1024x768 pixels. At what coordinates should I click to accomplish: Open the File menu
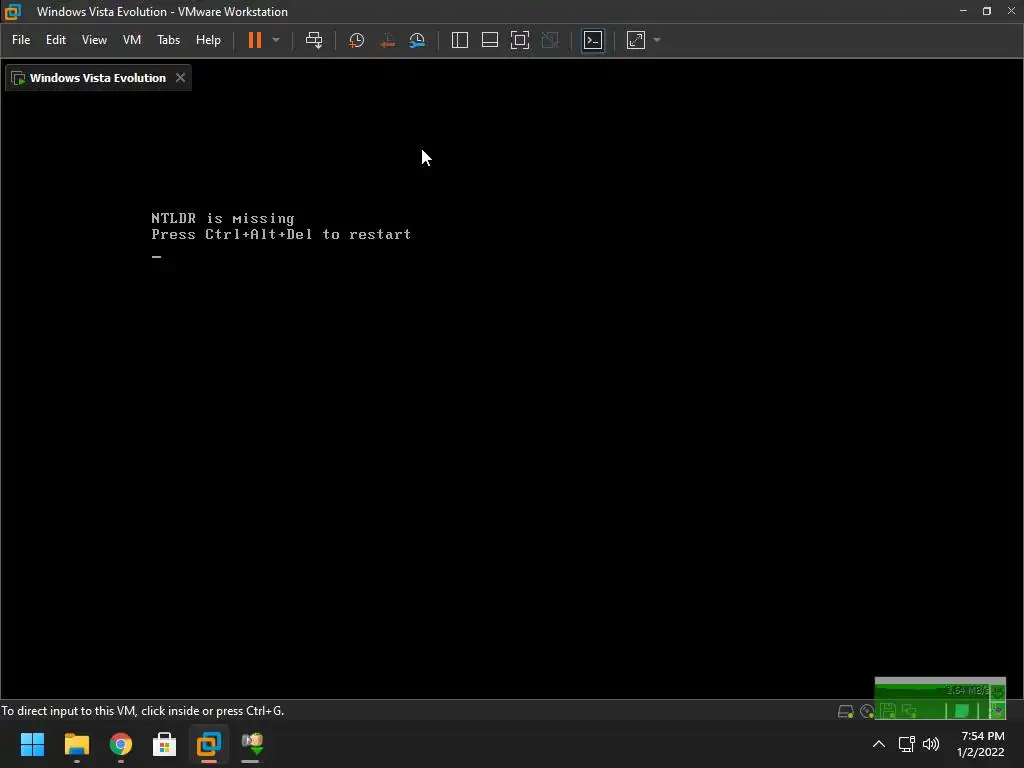[x=21, y=40]
